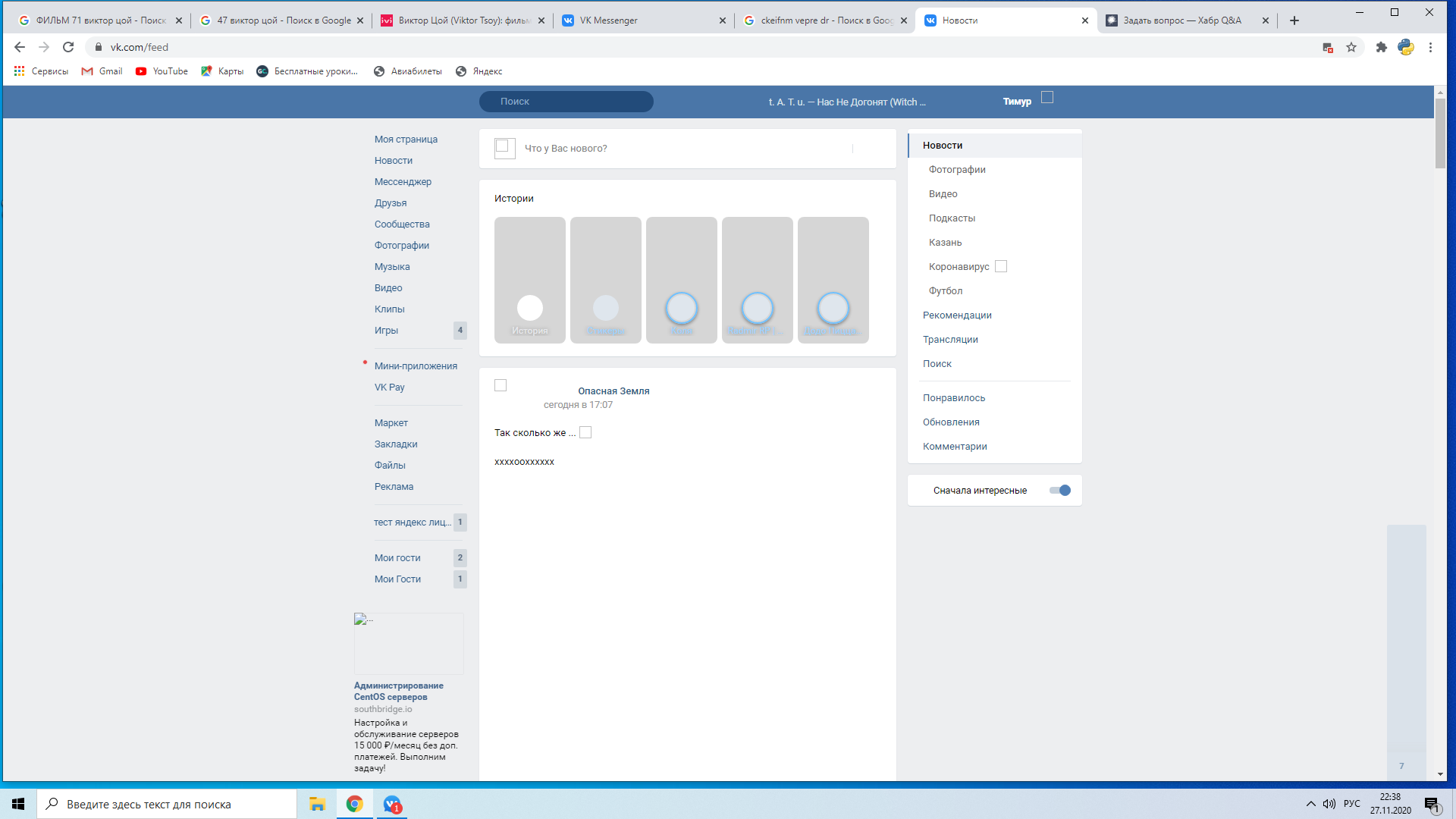Open the Windows notification center icon
Viewport: 1456px width, 819px height.
(x=1432, y=804)
